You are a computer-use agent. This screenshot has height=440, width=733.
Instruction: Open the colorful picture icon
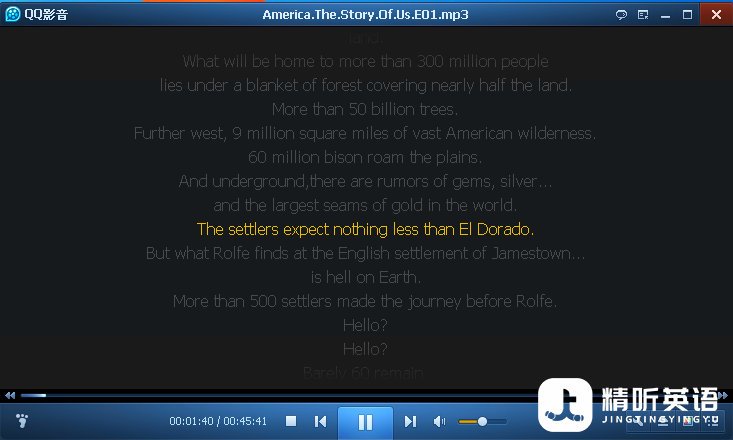coord(688,421)
